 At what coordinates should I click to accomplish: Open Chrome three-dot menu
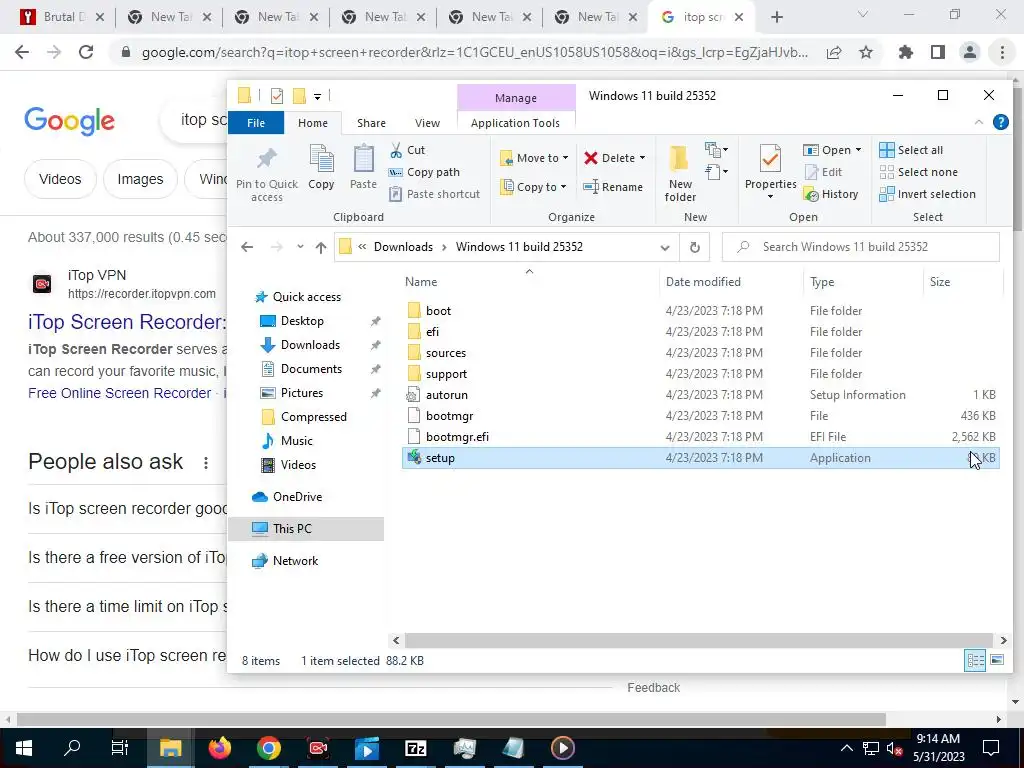click(x=1002, y=52)
